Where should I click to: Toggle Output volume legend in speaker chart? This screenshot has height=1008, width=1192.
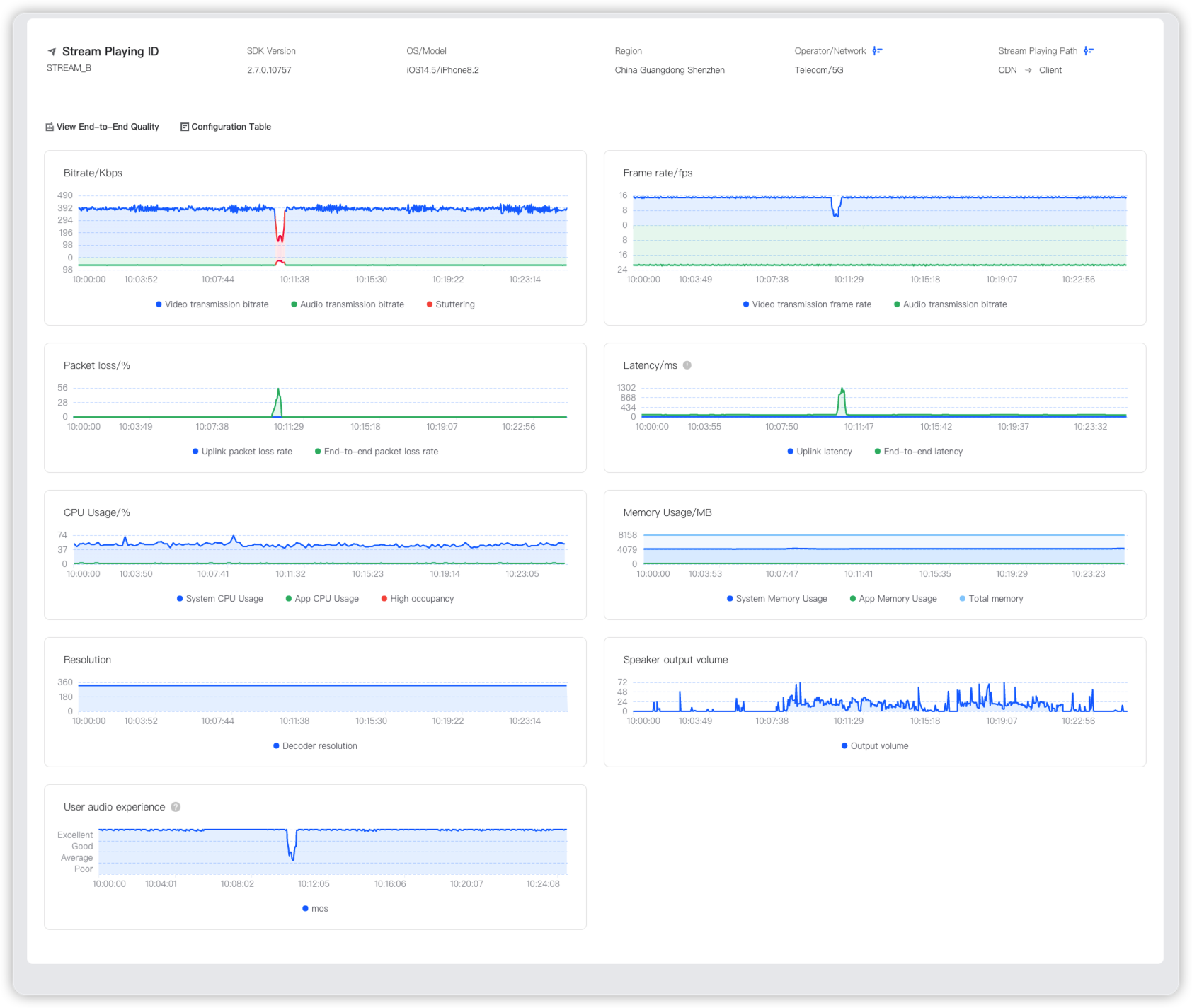click(875, 746)
